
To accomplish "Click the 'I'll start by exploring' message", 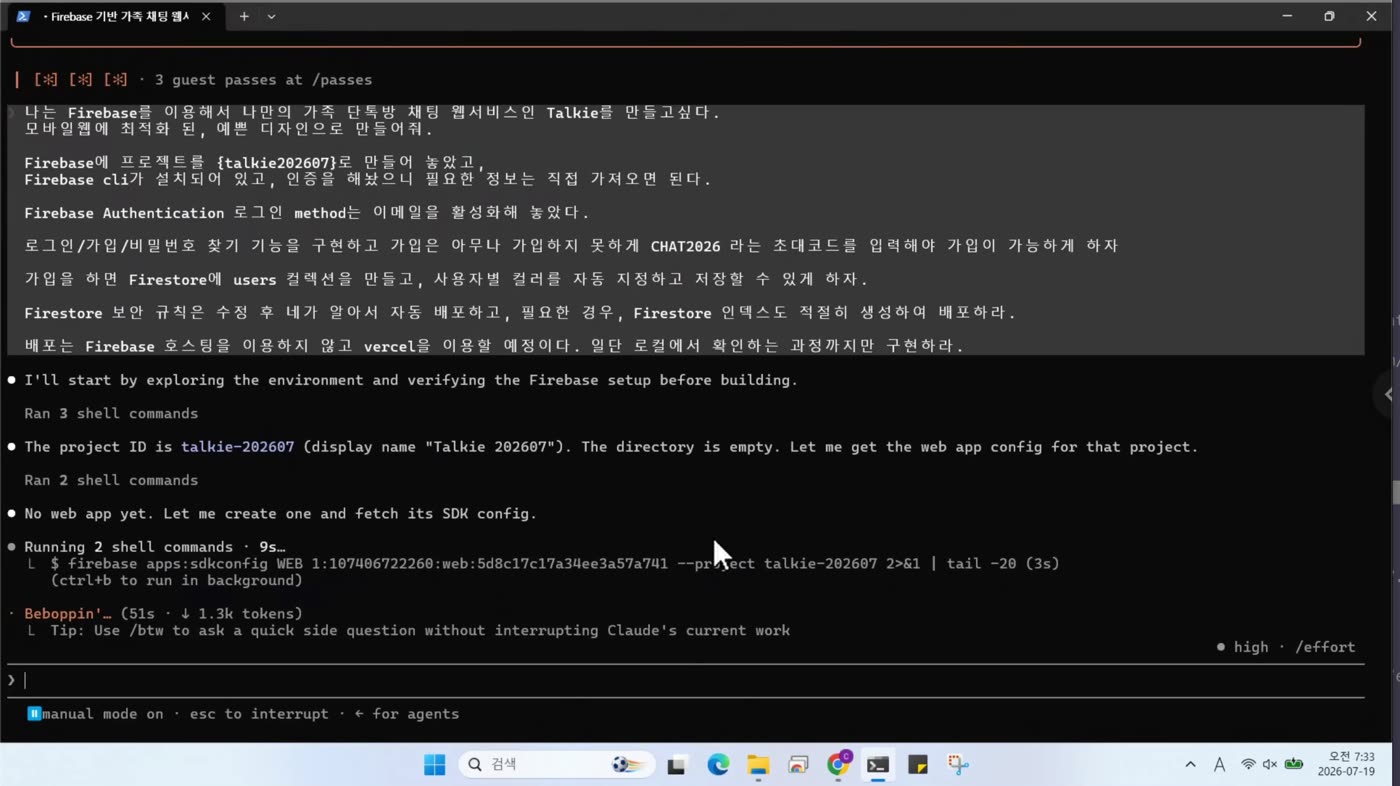I will pos(411,380).
